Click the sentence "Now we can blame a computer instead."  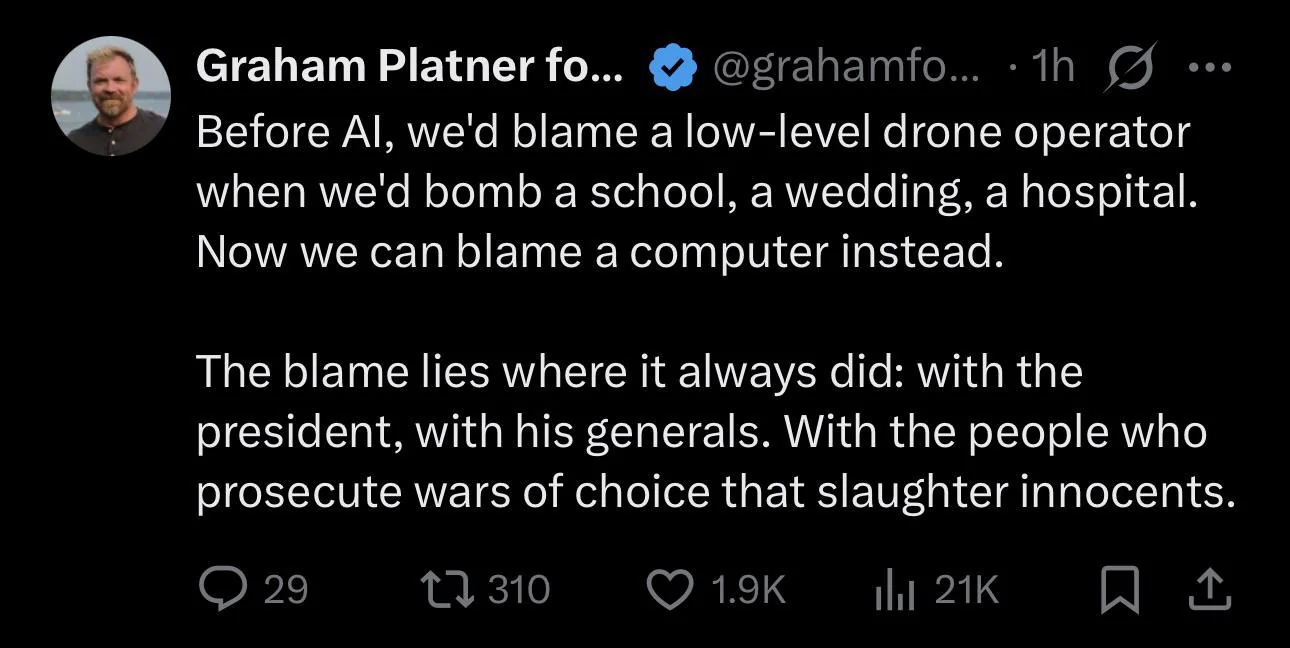click(599, 250)
